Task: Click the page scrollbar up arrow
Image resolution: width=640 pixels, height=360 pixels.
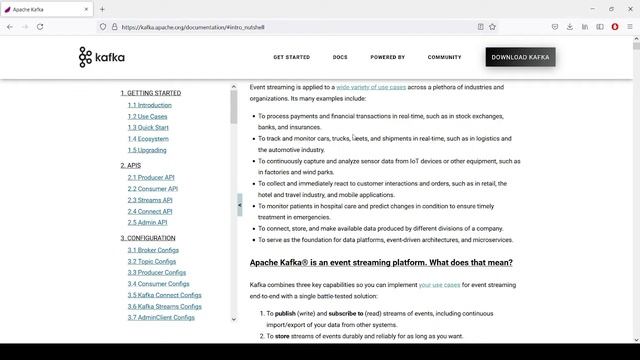Action: [x=636, y=39]
